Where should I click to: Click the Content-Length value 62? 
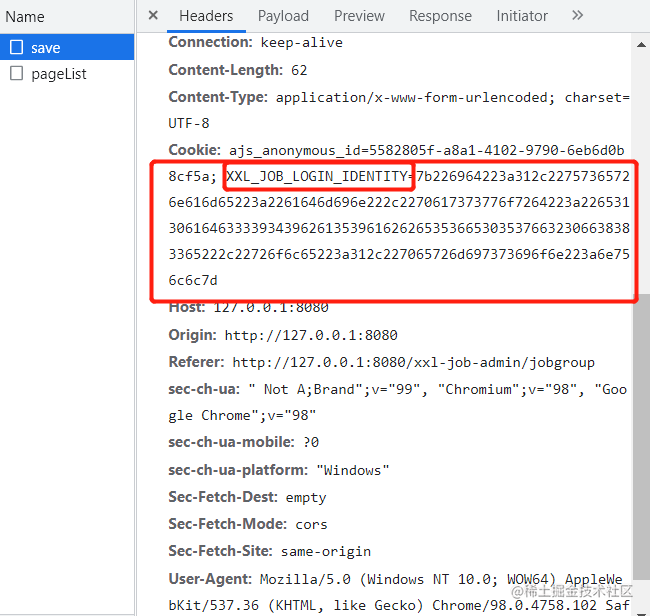click(299, 70)
